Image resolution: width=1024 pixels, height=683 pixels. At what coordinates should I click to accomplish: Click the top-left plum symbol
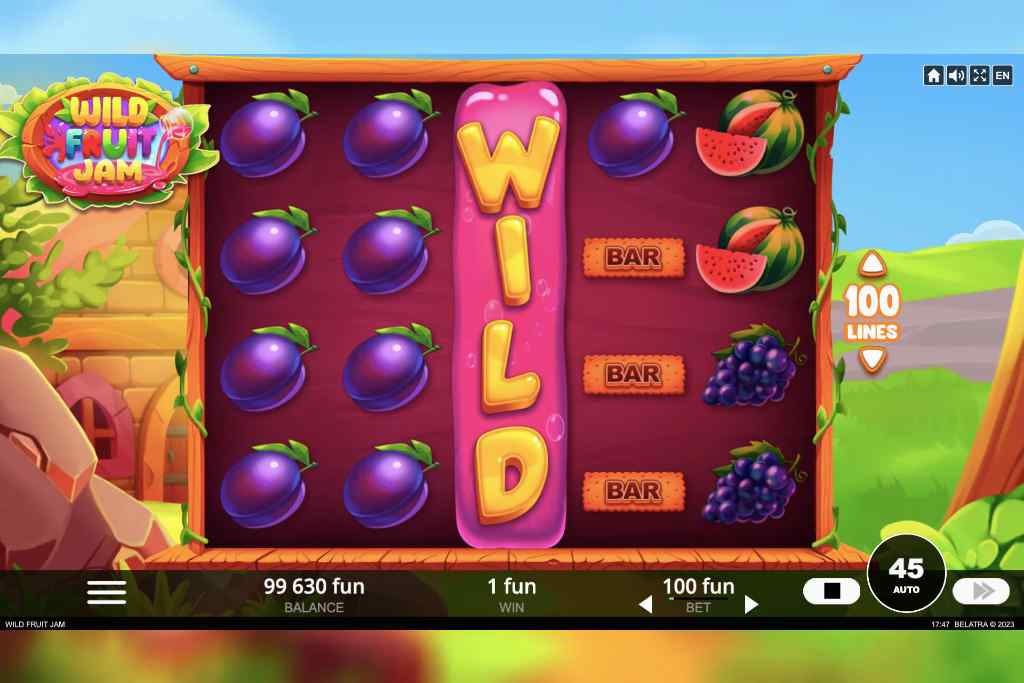coord(266,134)
